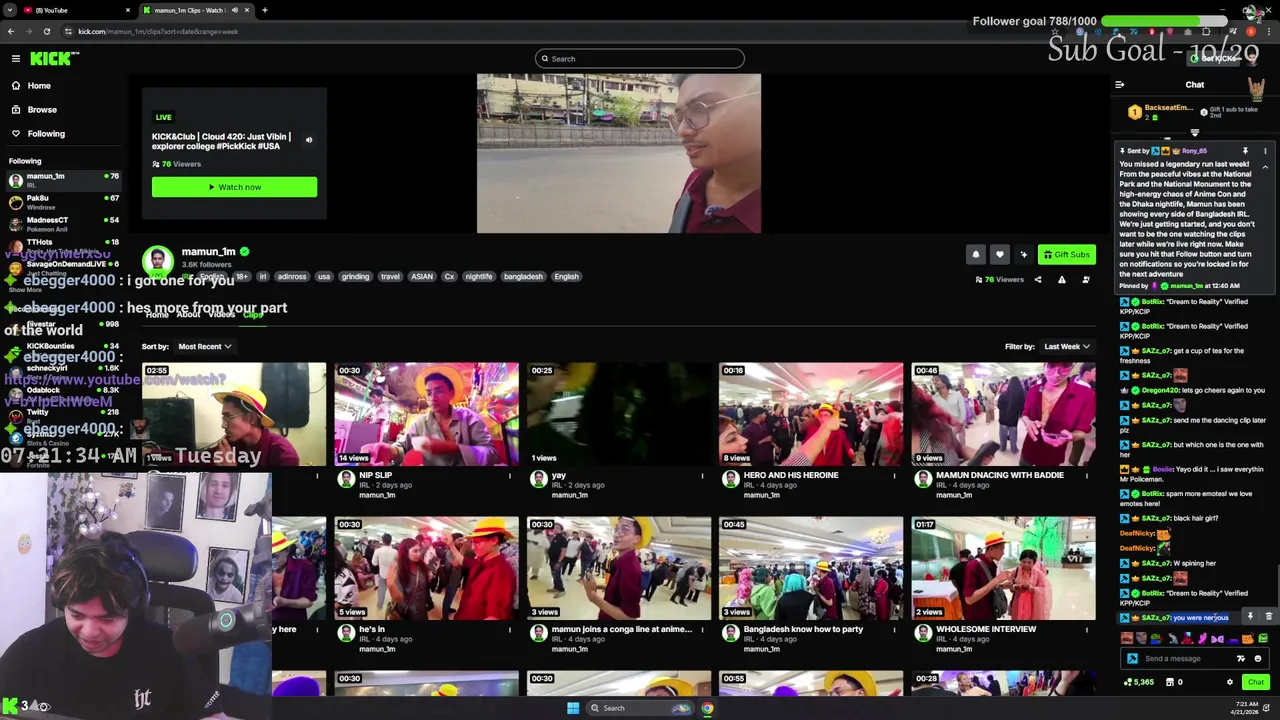Reload the page with refresh icon
This screenshot has height=720, width=1280.
(x=46, y=31)
